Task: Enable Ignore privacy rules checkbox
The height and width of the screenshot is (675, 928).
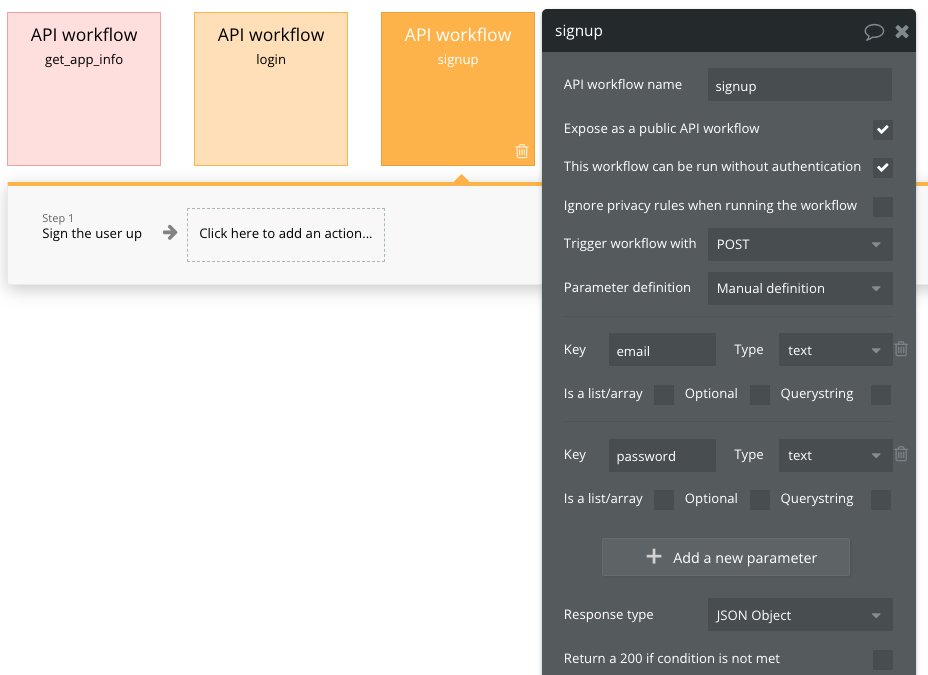Action: click(x=882, y=207)
